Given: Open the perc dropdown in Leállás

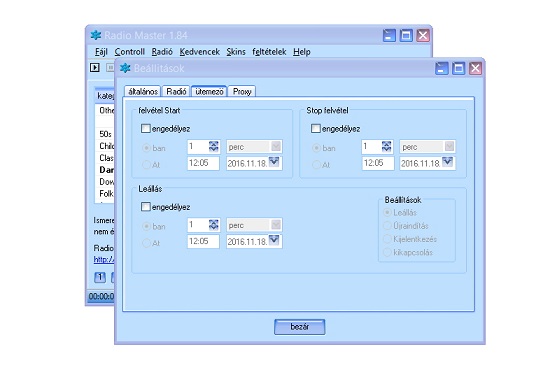Looking at the screenshot, I should point(276,224).
